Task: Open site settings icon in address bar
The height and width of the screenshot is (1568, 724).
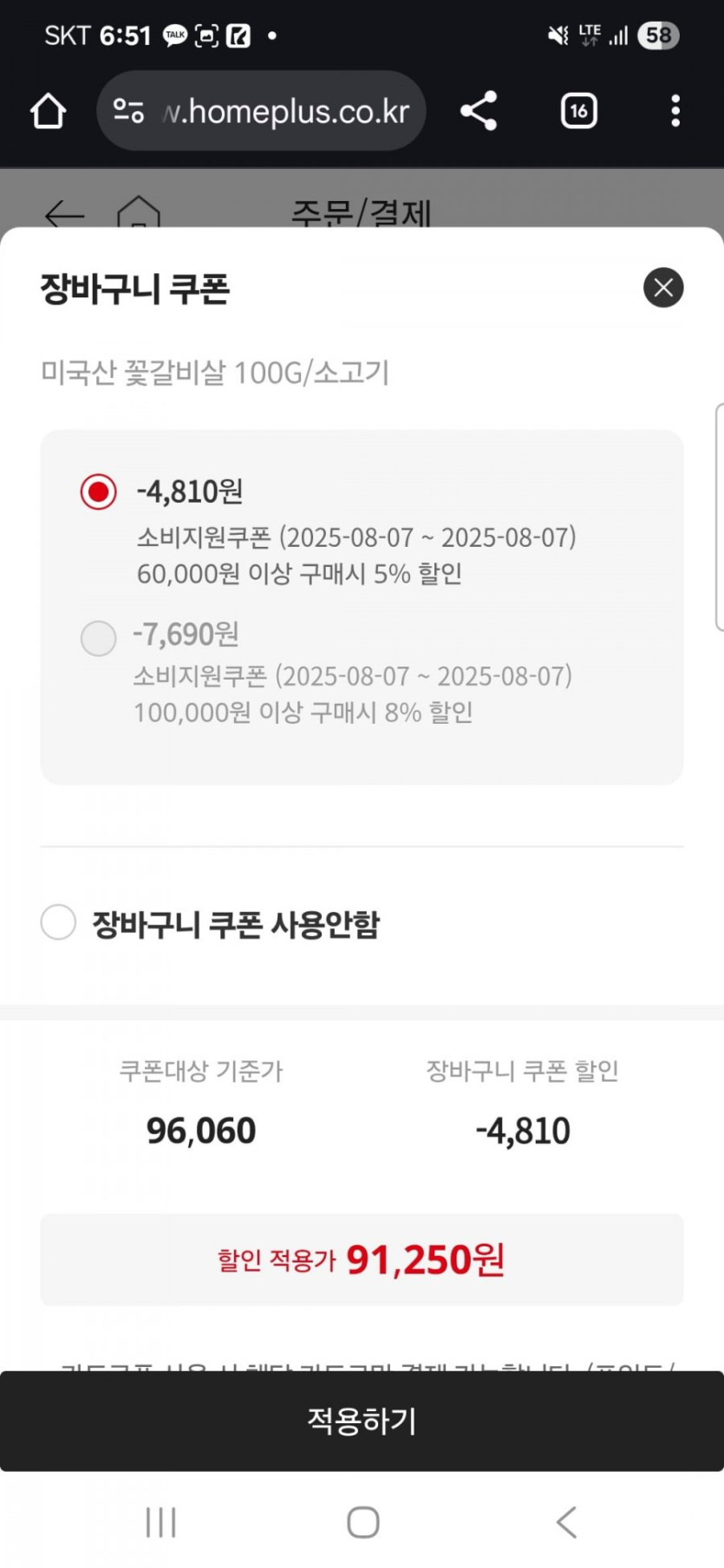Action: point(128,111)
